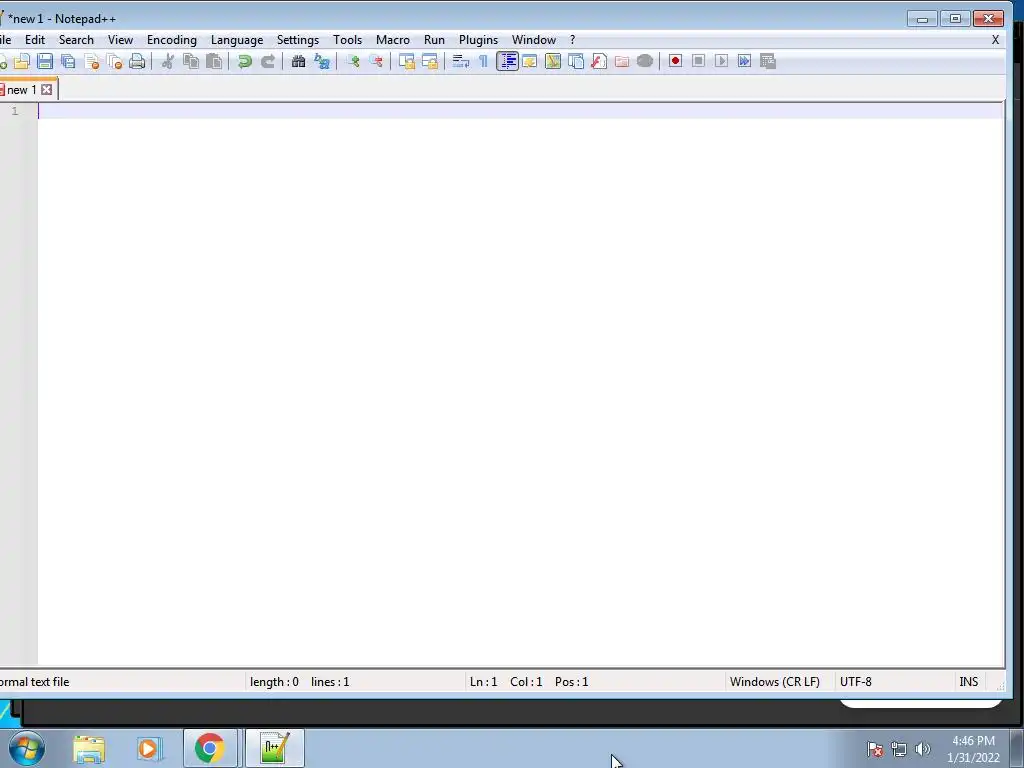Open File Explorer from the taskbar
1024x768 pixels.
click(89, 749)
